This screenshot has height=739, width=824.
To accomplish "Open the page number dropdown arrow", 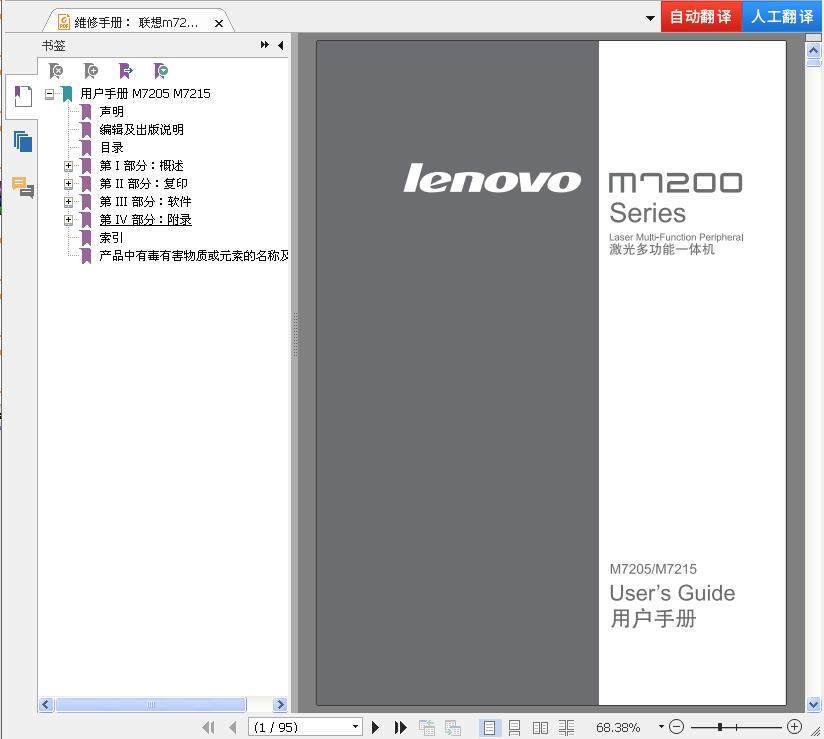I will [356, 727].
